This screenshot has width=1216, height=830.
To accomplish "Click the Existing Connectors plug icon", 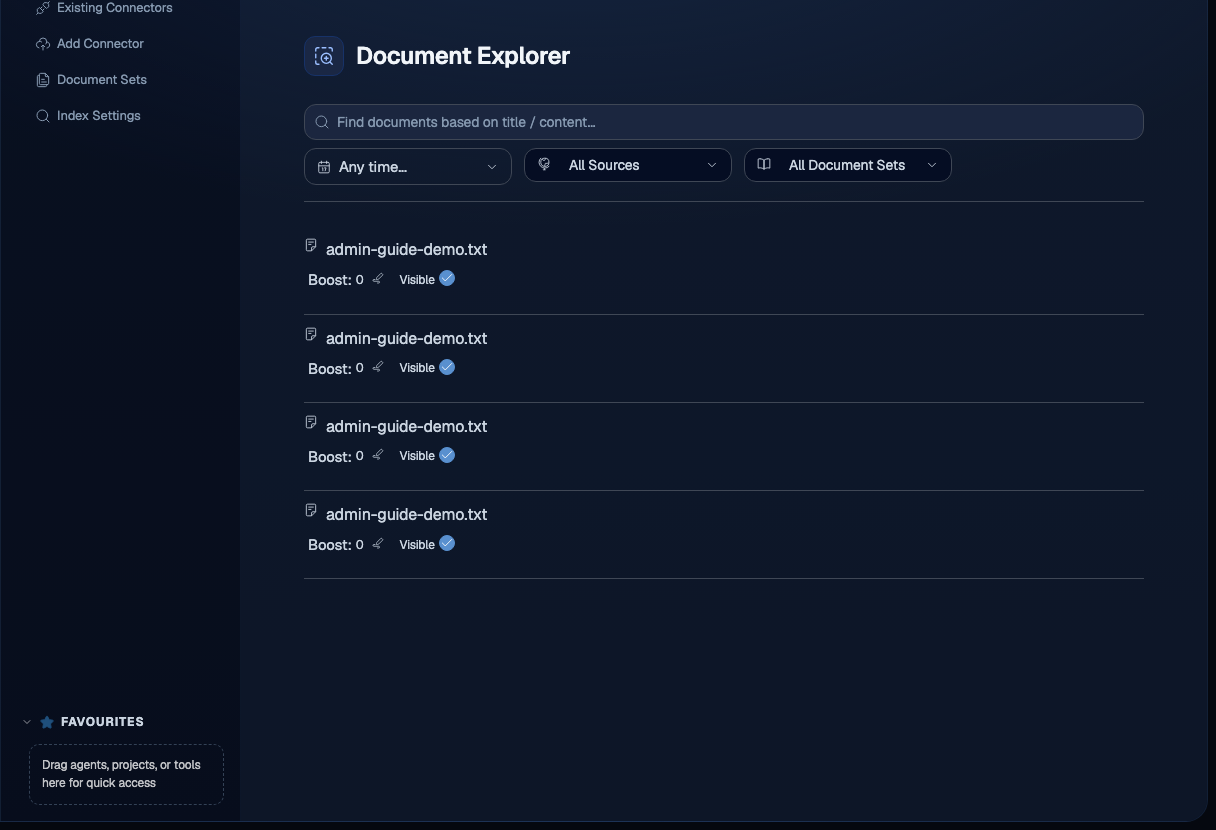I will click(43, 8).
